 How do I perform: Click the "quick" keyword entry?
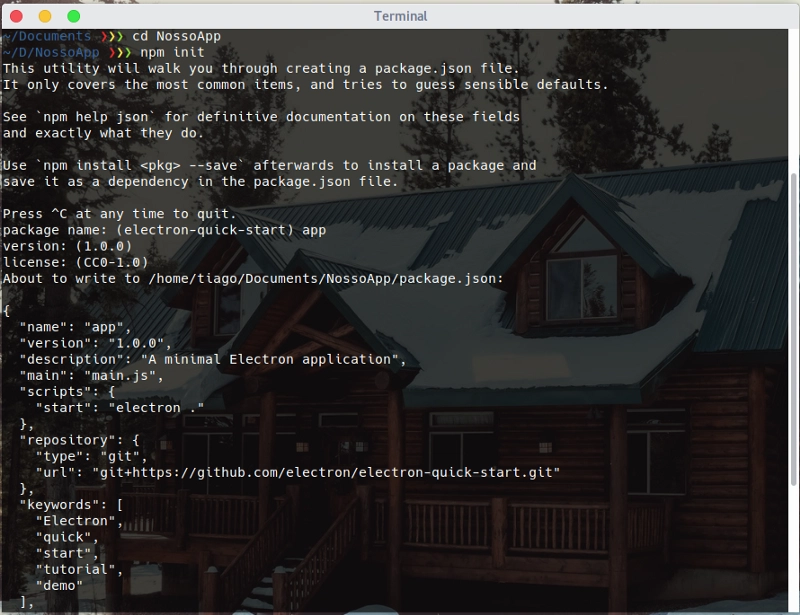pyautogui.click(x=67, y=537)
